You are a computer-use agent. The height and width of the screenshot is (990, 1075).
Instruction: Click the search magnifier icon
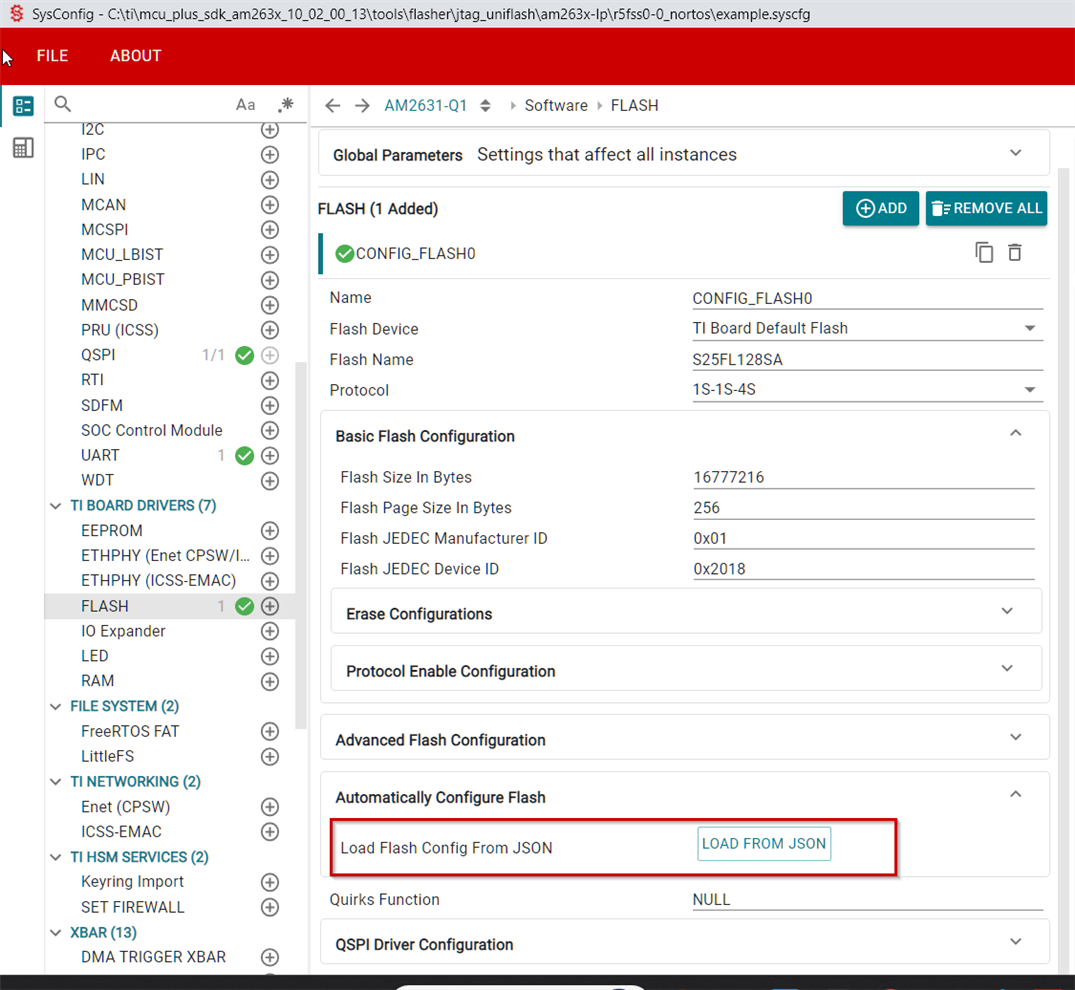pos(62,104)
